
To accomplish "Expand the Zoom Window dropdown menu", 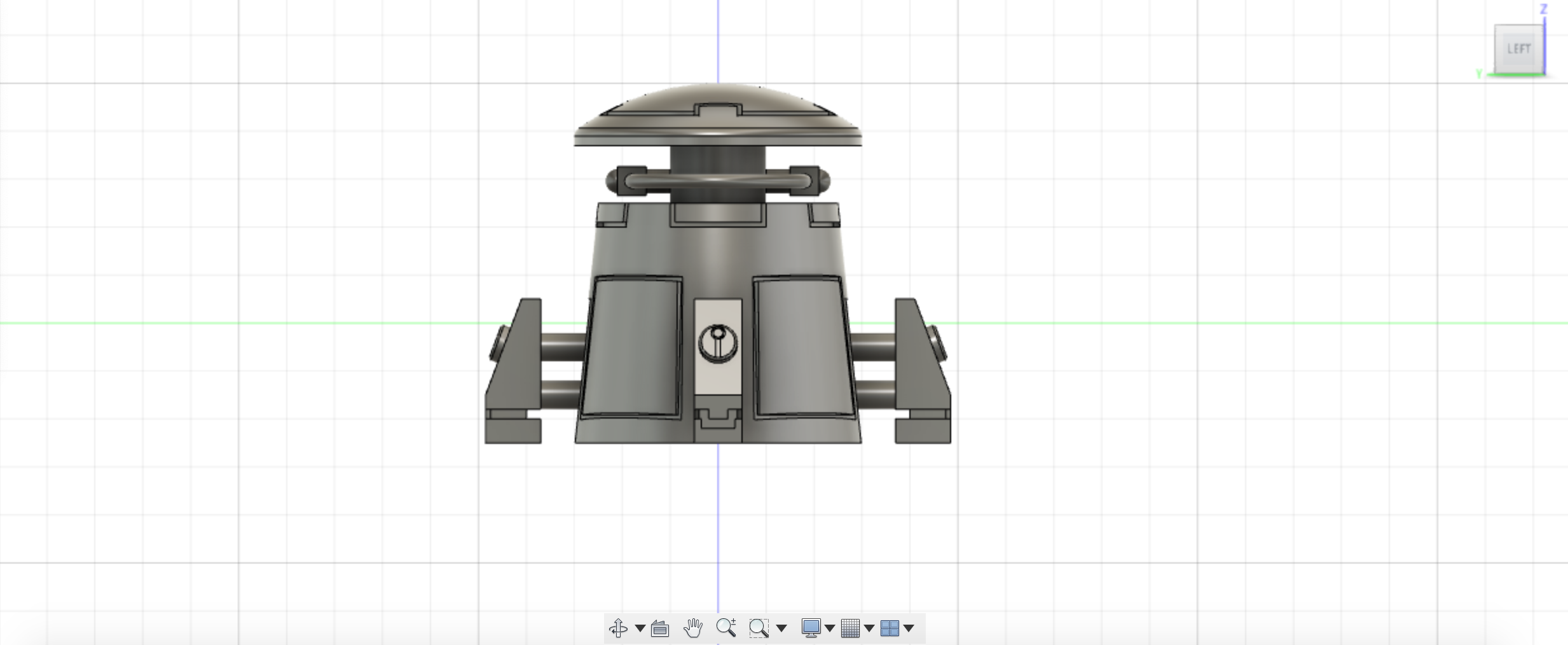I will [x=781, y=628].
